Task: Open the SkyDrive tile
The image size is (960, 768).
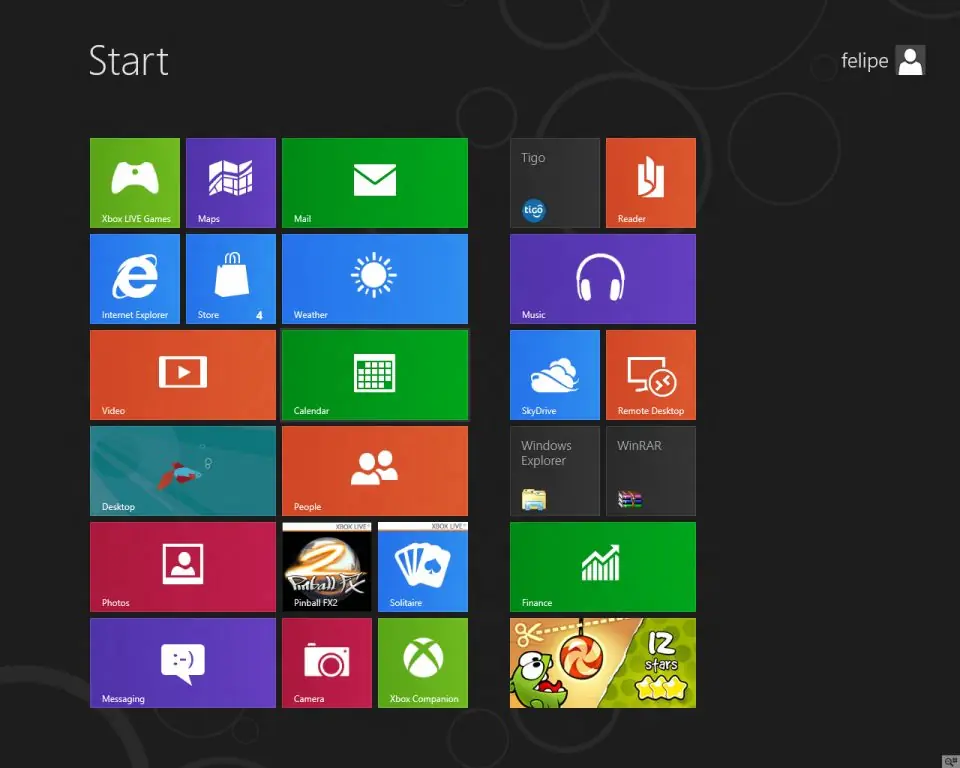Action: pos(555,375)
